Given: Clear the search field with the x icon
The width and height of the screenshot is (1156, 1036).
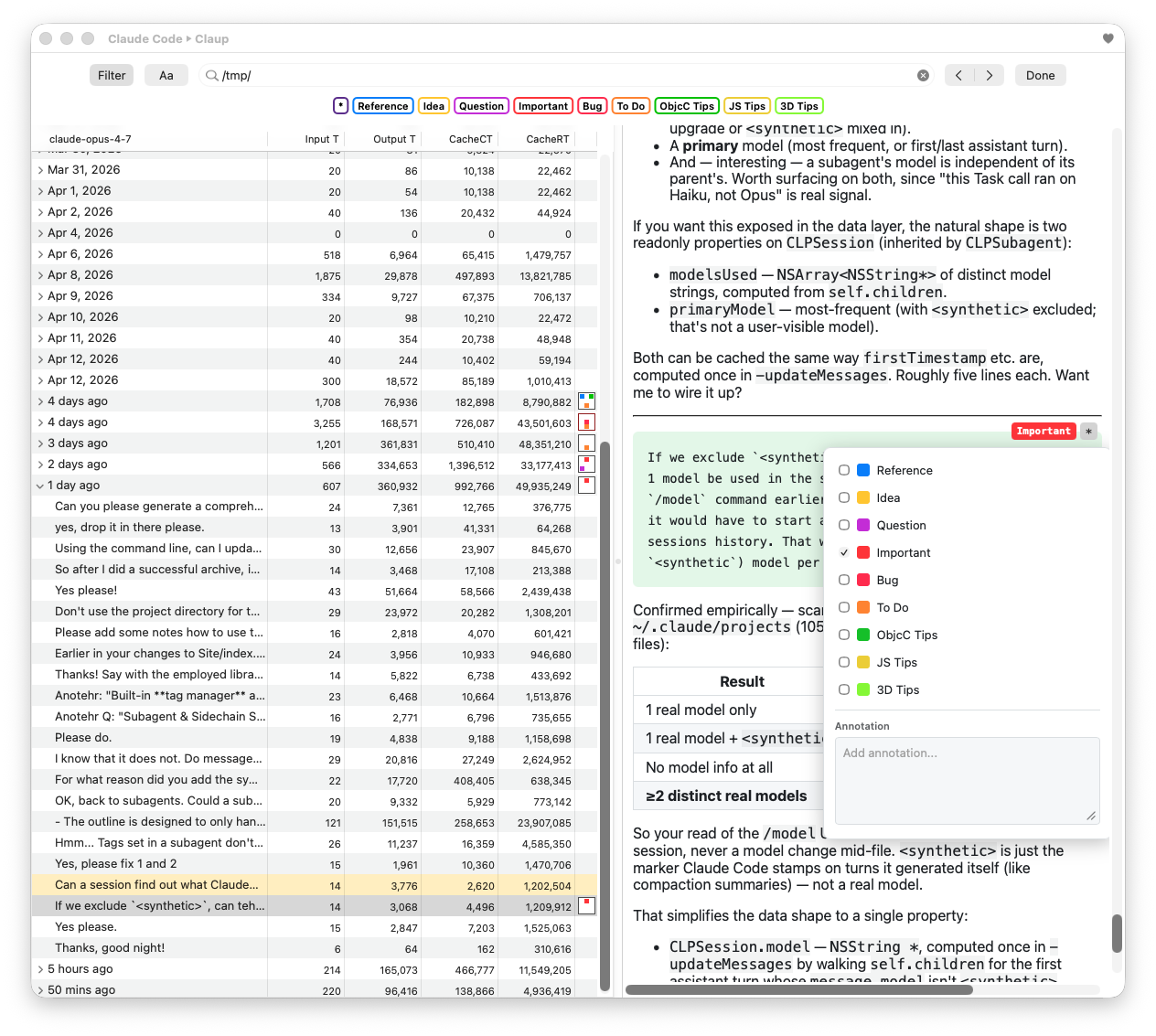Looking at the screenshot, I should [923, 76].
